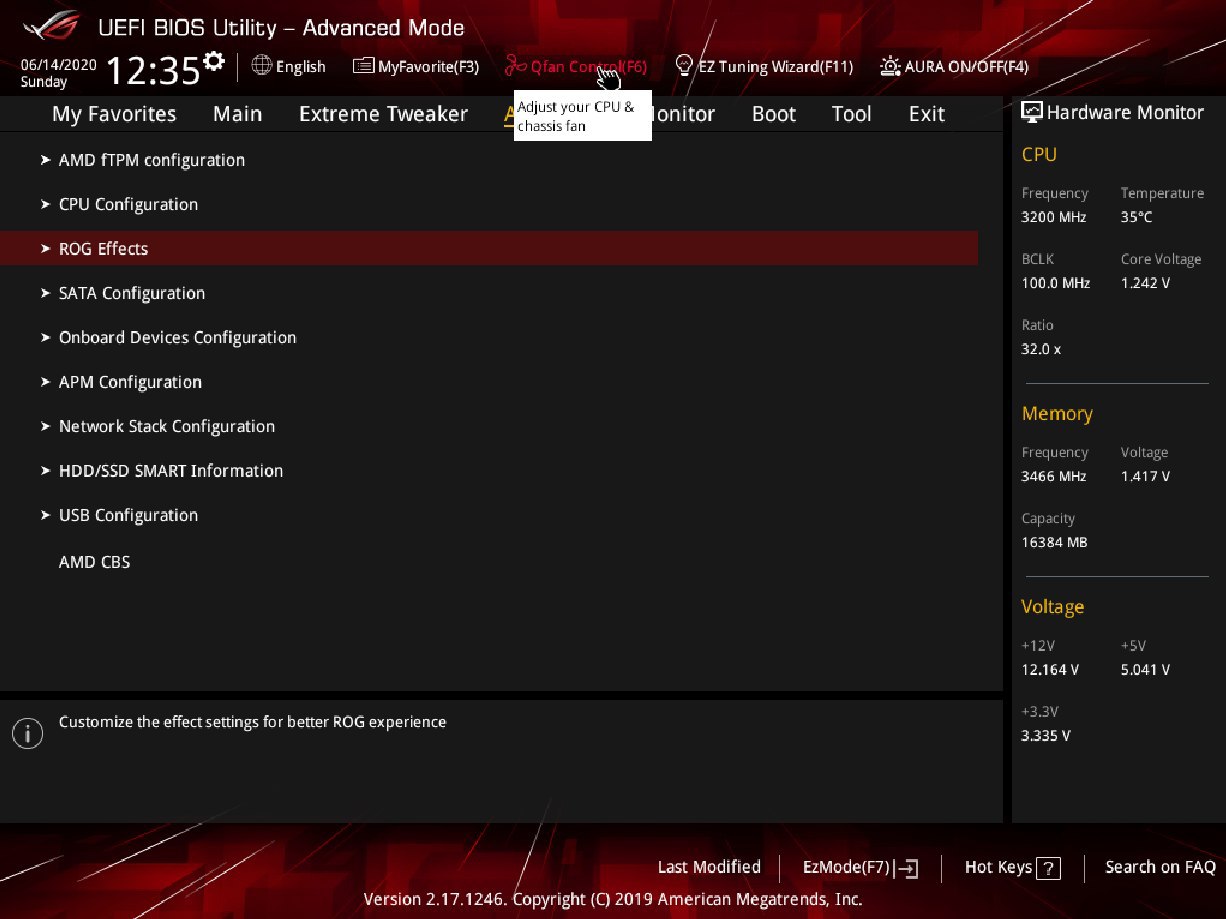
Task: Expand Network Stack Configuration arrow
Action: tap(45, 426)
